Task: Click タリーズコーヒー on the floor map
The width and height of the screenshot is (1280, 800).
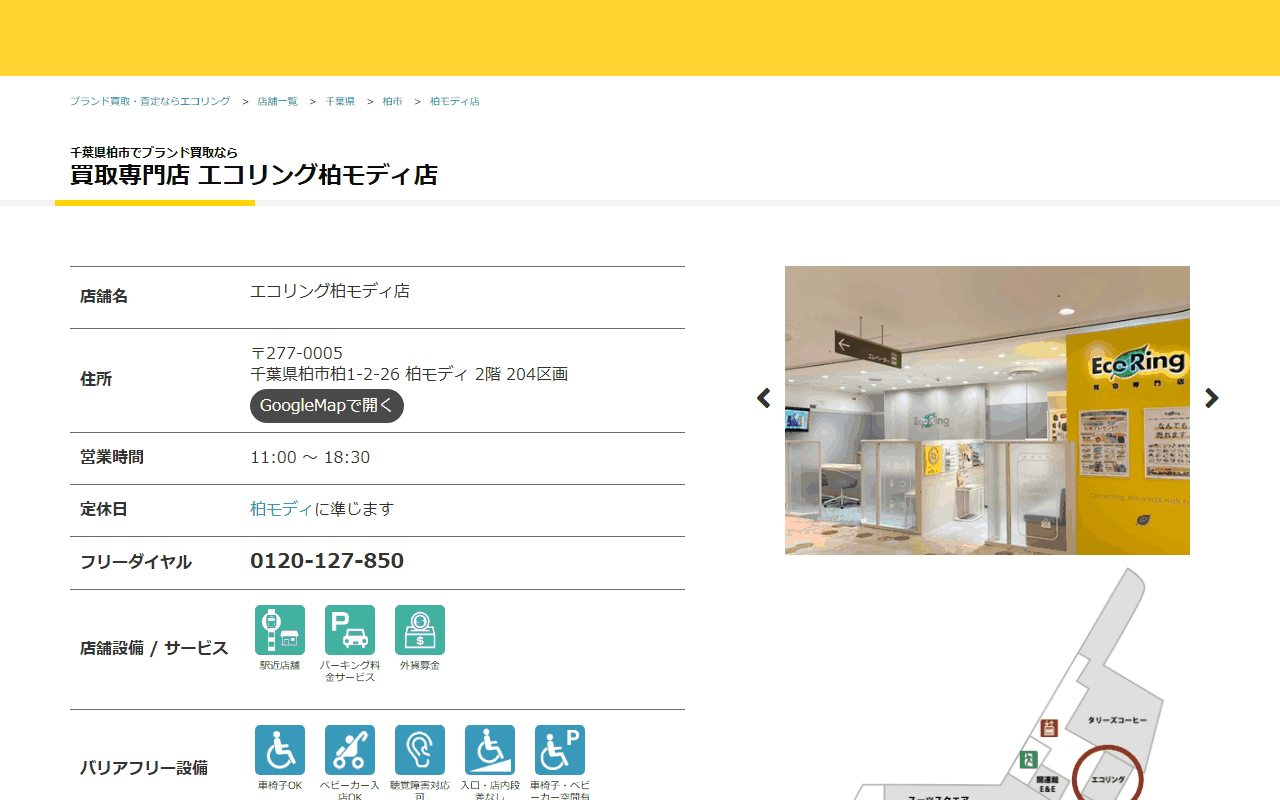Action: tap(1117, 720)
